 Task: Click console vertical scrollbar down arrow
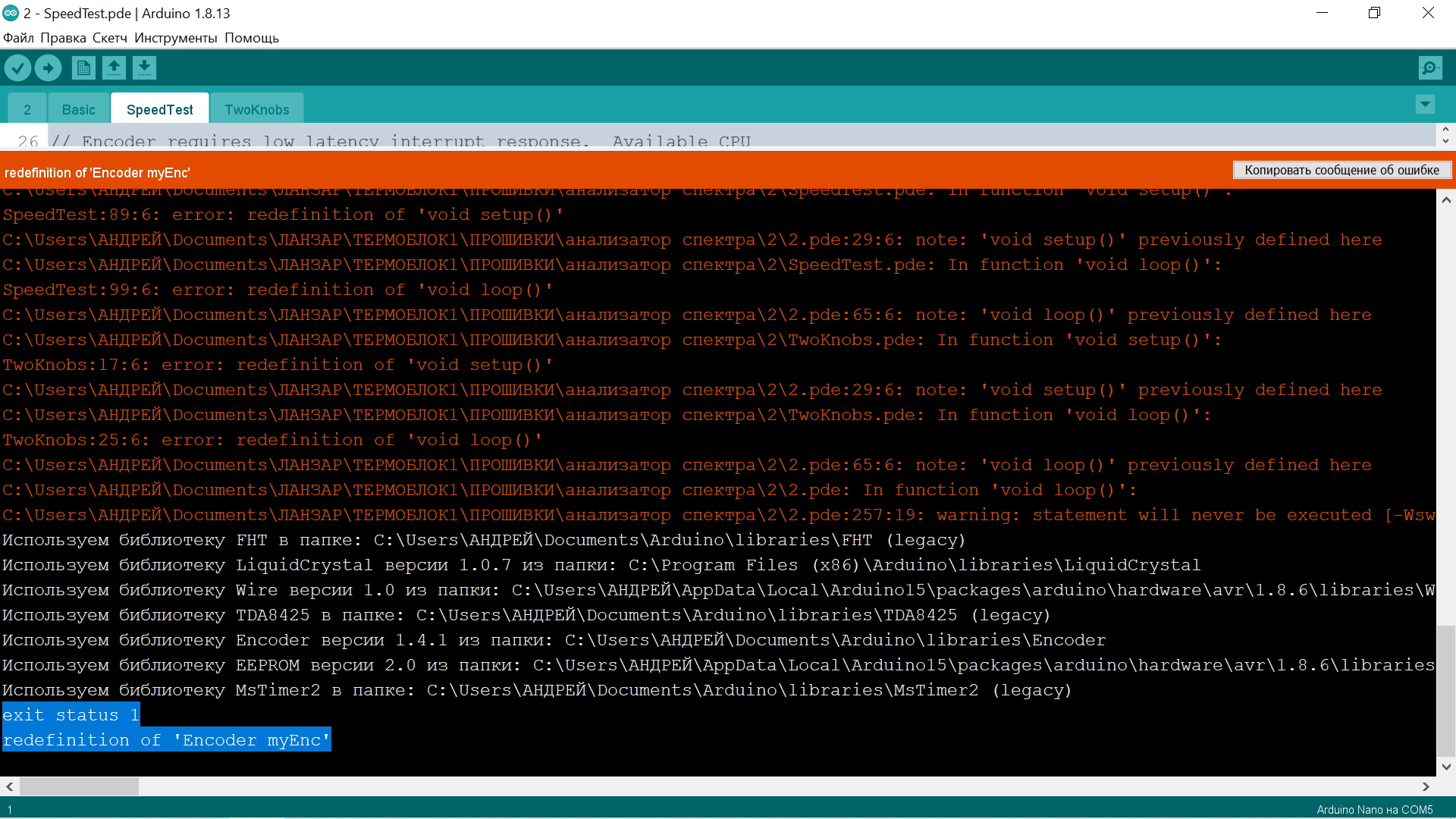click(1446, 767)
